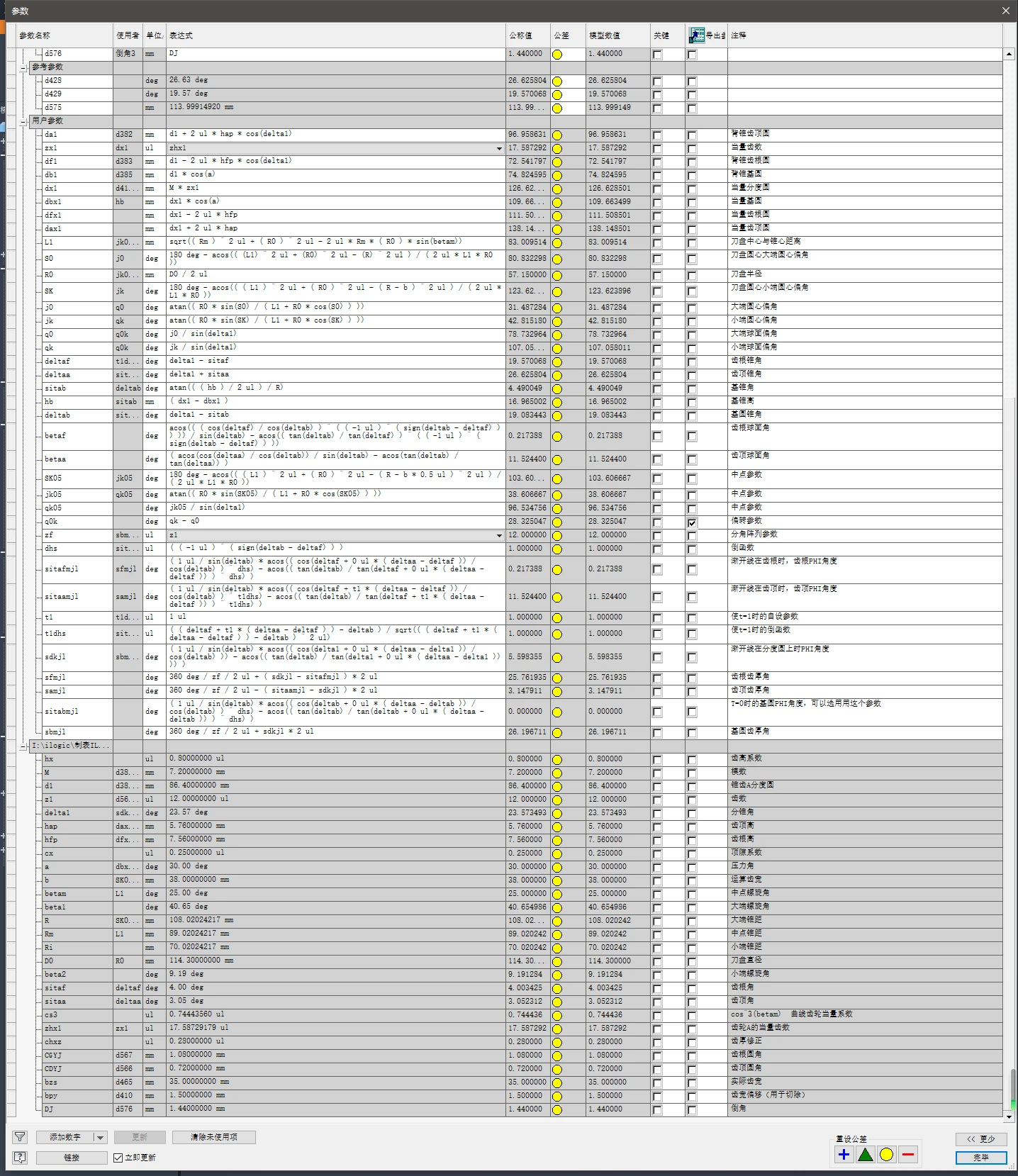Click tolerance circle icon for cs3 row
1018x1176 pixels.
[557, 1016]
